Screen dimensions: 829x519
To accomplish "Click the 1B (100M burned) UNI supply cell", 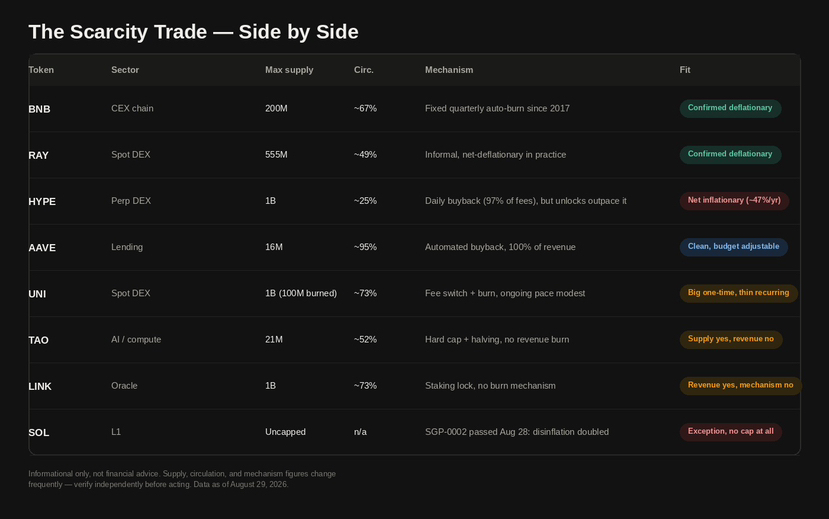I will [301, 293].
